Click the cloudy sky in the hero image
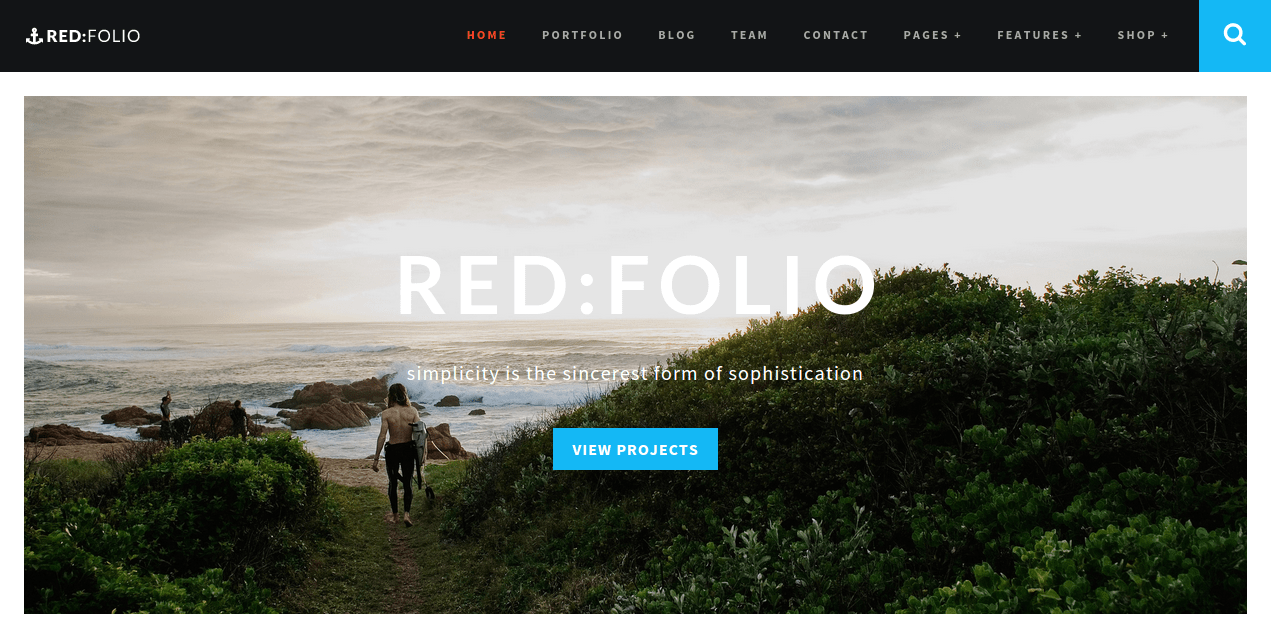 tap(600, 170)
